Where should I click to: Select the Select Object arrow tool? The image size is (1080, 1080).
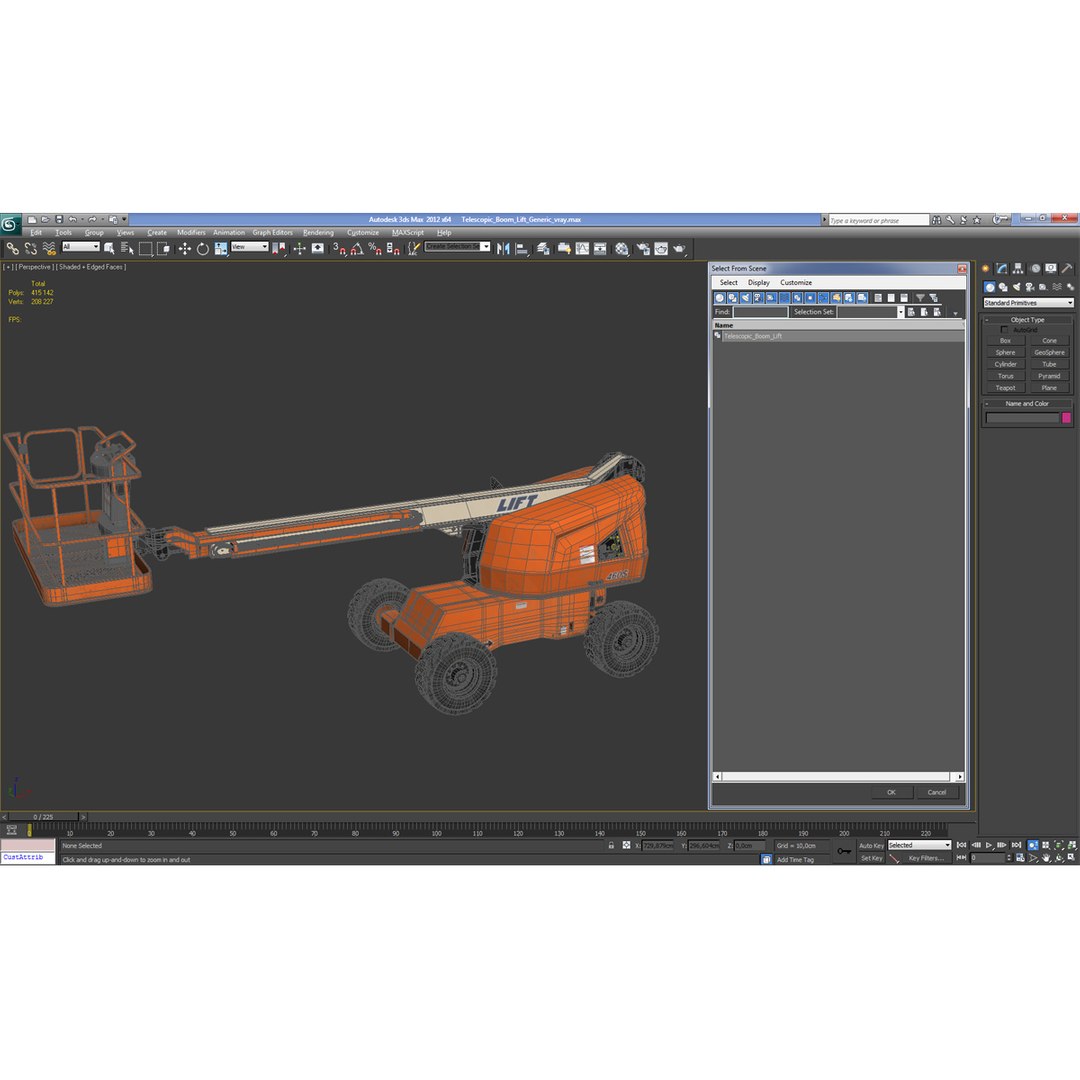(109, 249)
